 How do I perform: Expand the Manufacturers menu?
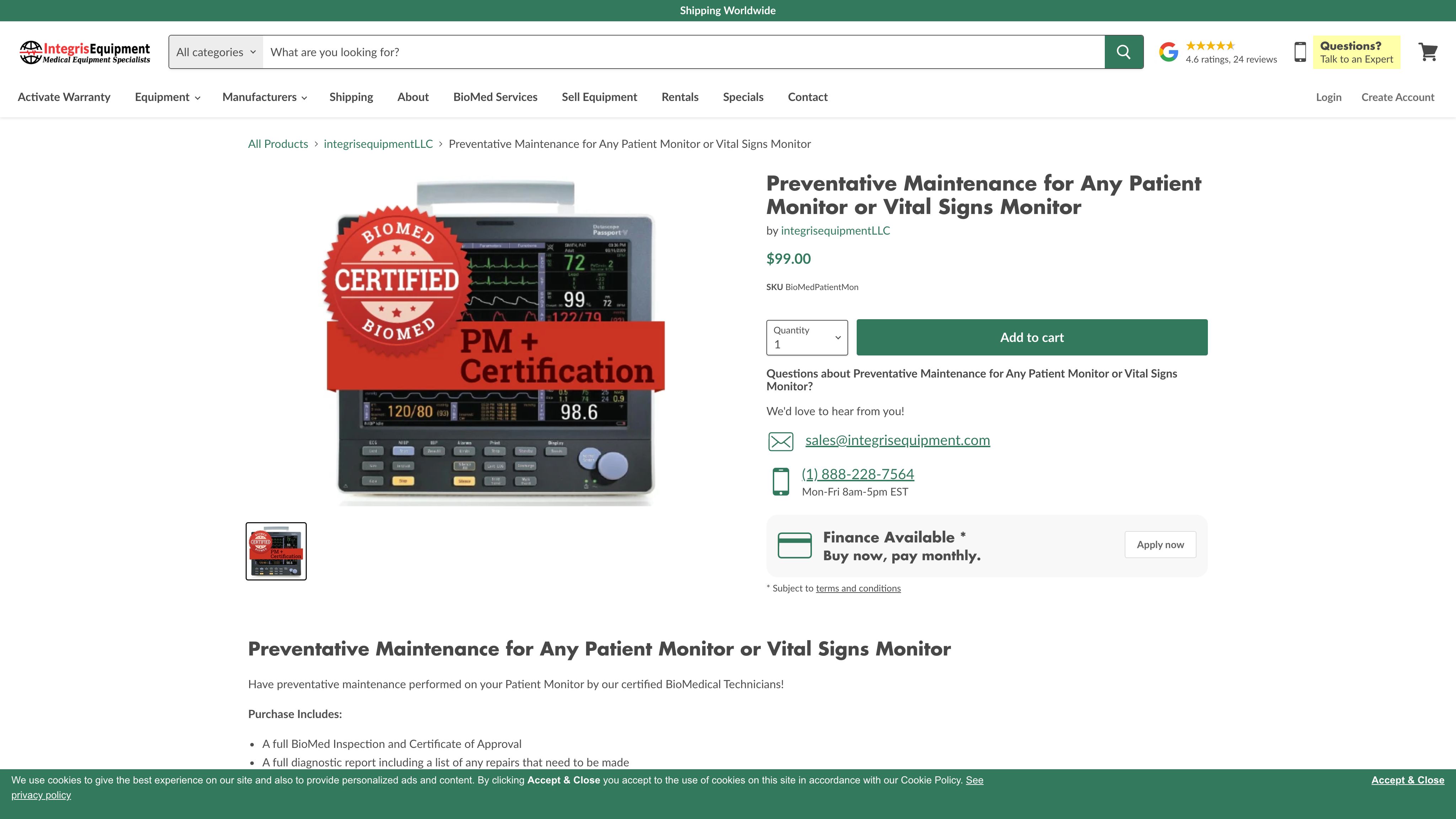pyautogui.click(x=264, y=97)
